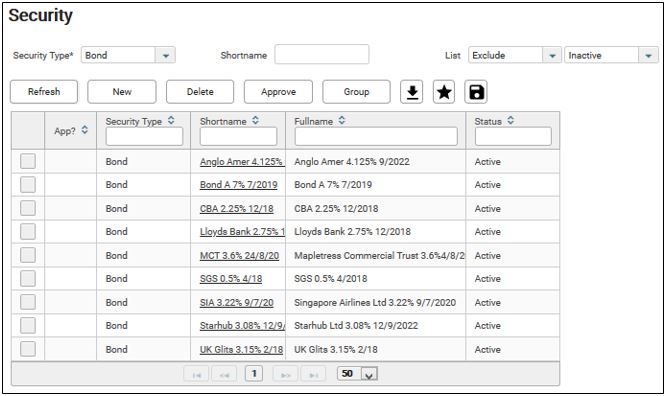The width and height of the screenshot is (667, 396).
Task: Click the Refresh button
Action: point(44,92)
